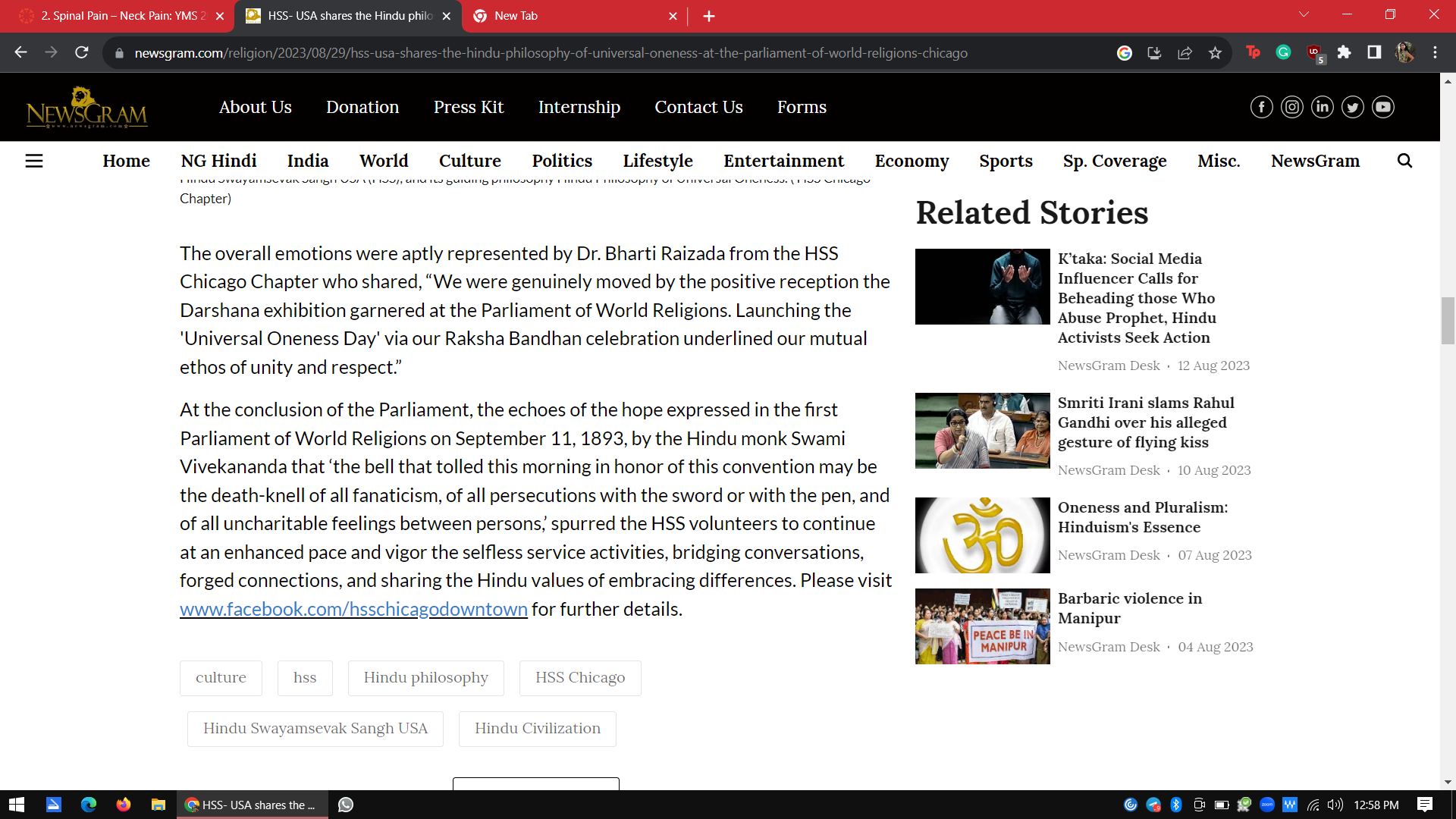
Task: Go to Home section
Action: click(127, 161)
